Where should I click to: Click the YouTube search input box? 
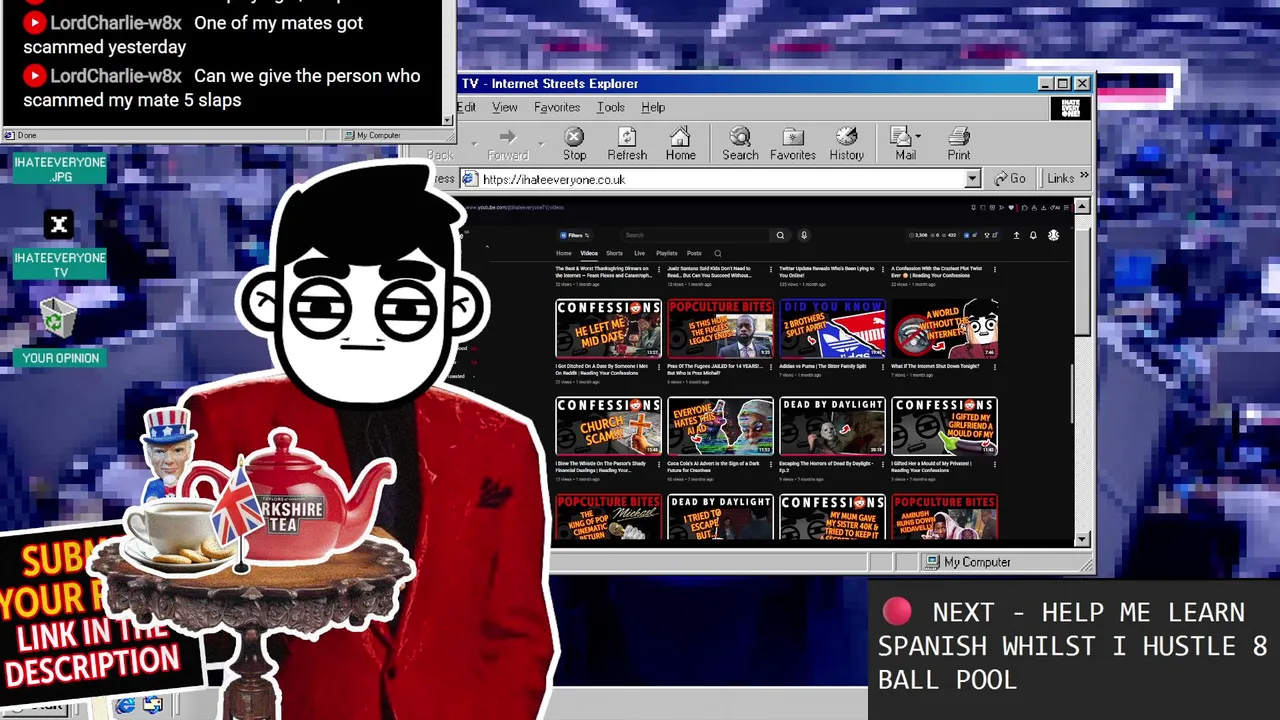click(696, 235)
